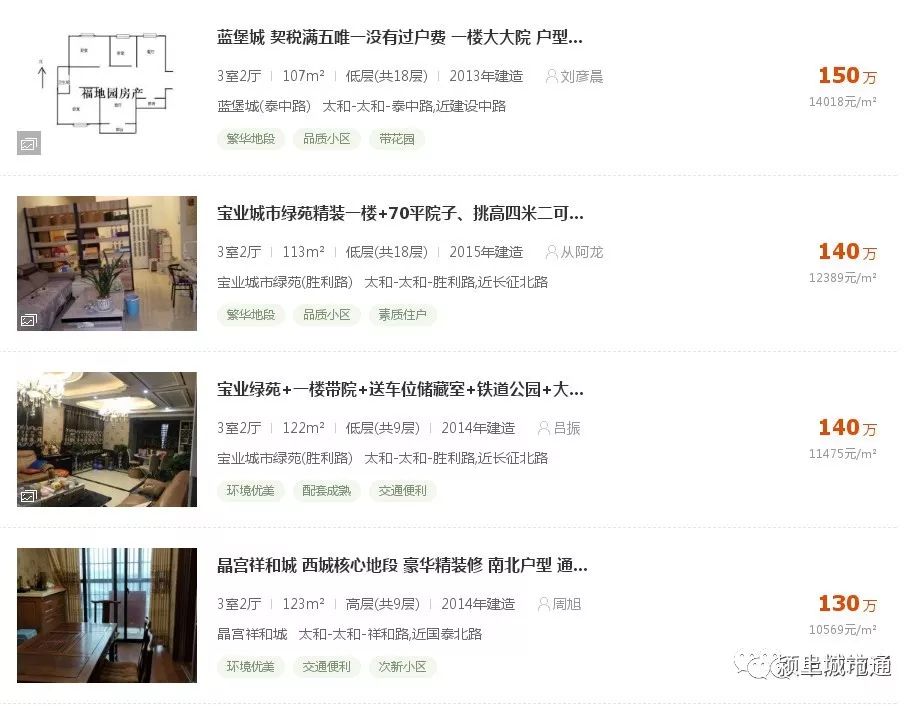Select the 次新小区 tag
This screenshot has width=921, height=706.
pos(402,667)
